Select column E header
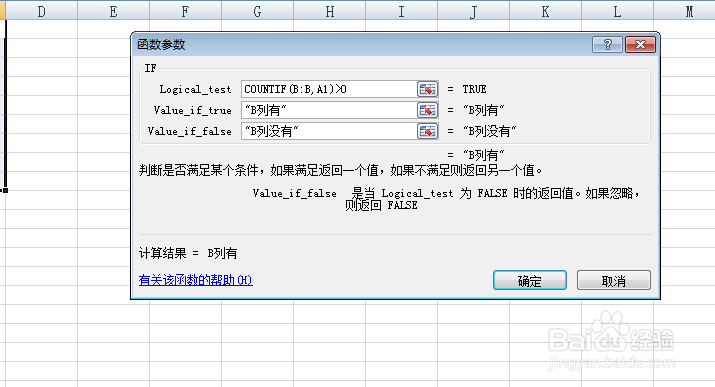The image size is (715, 387). point(114,10)
